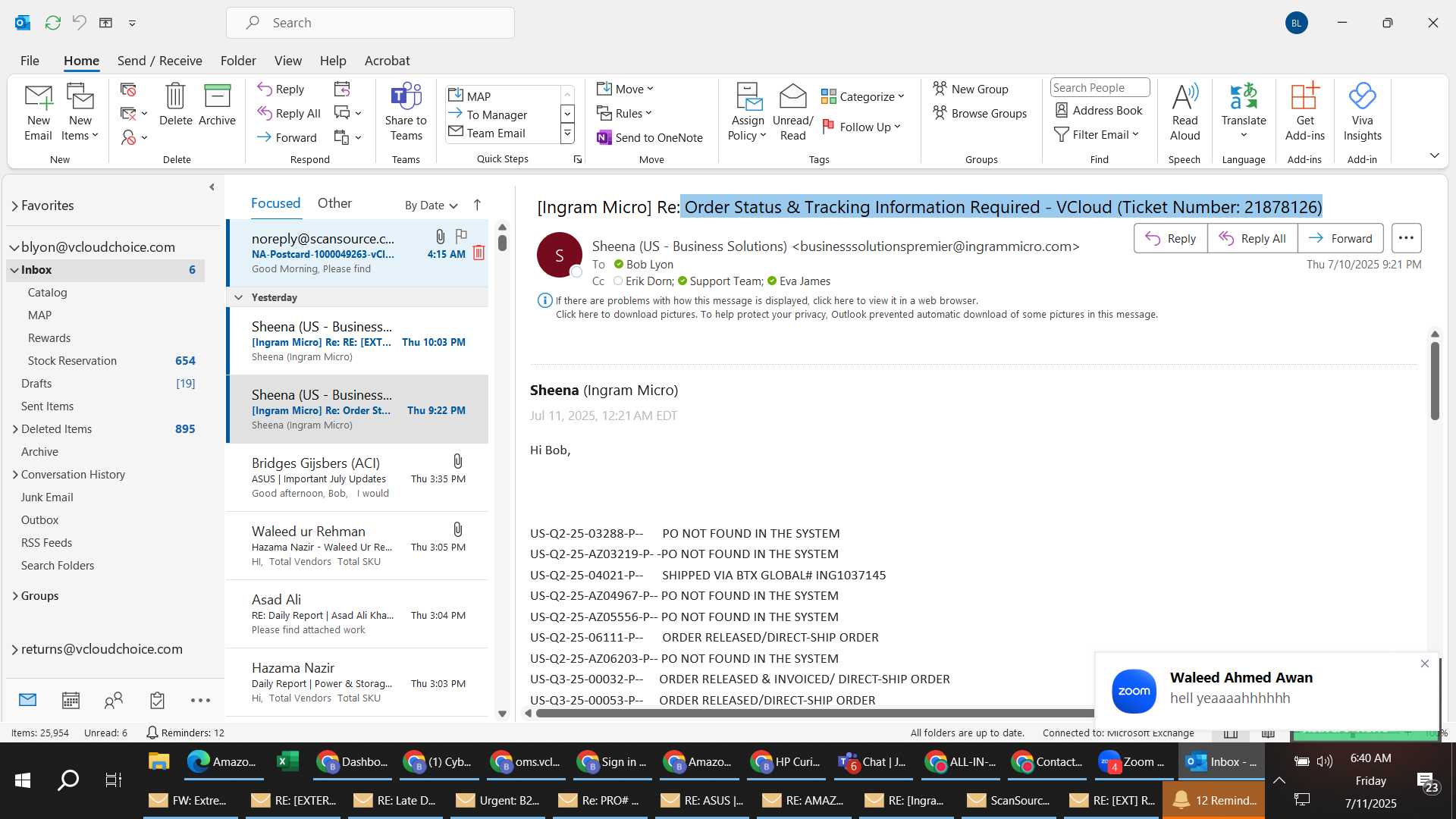Screen dimensions: 1456x819
Task: Toggle Unread/Read for the message
Action: [792, 112]
